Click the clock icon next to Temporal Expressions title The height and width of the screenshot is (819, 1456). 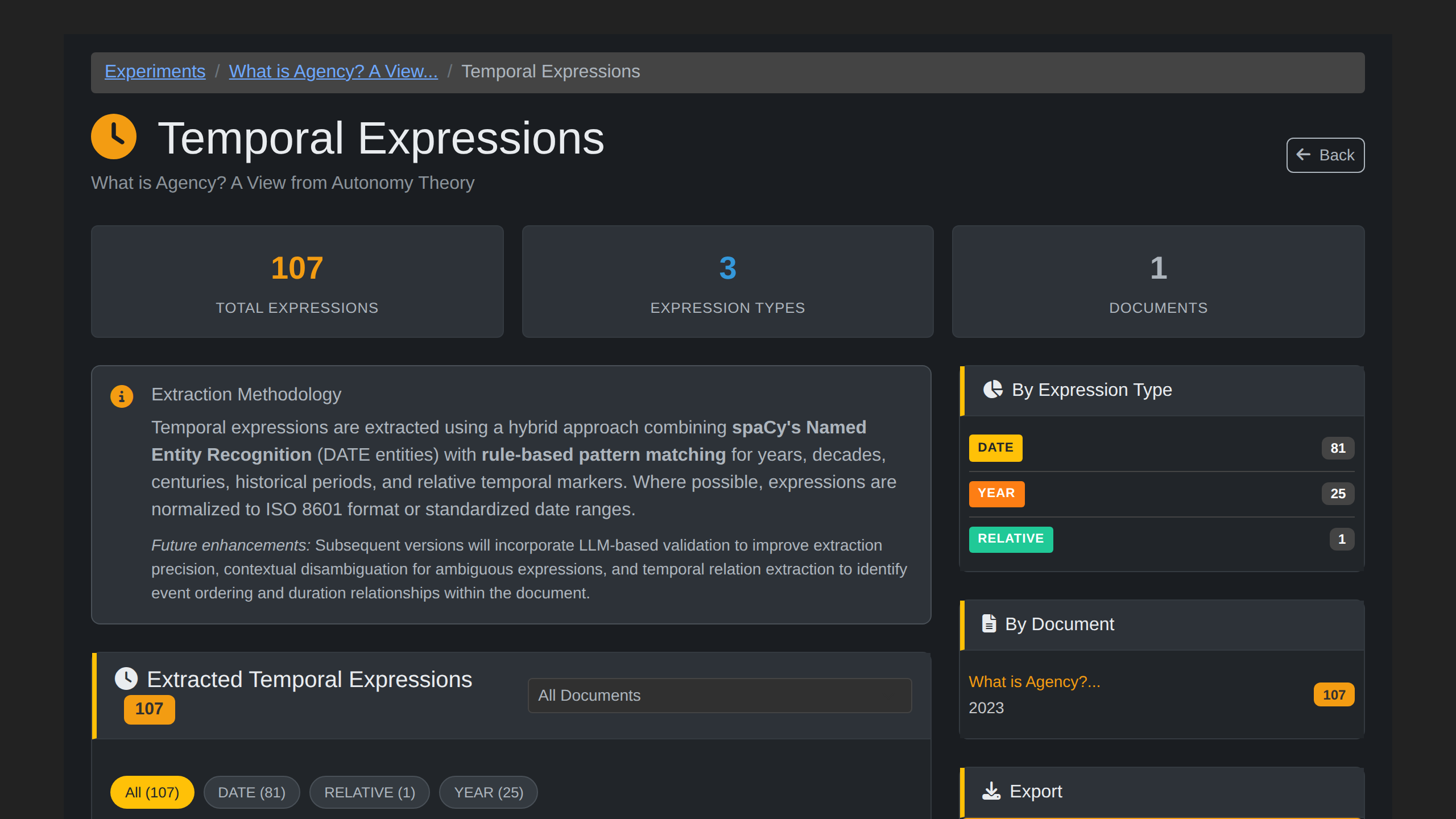pyautogui.click(x=114, y=136)
